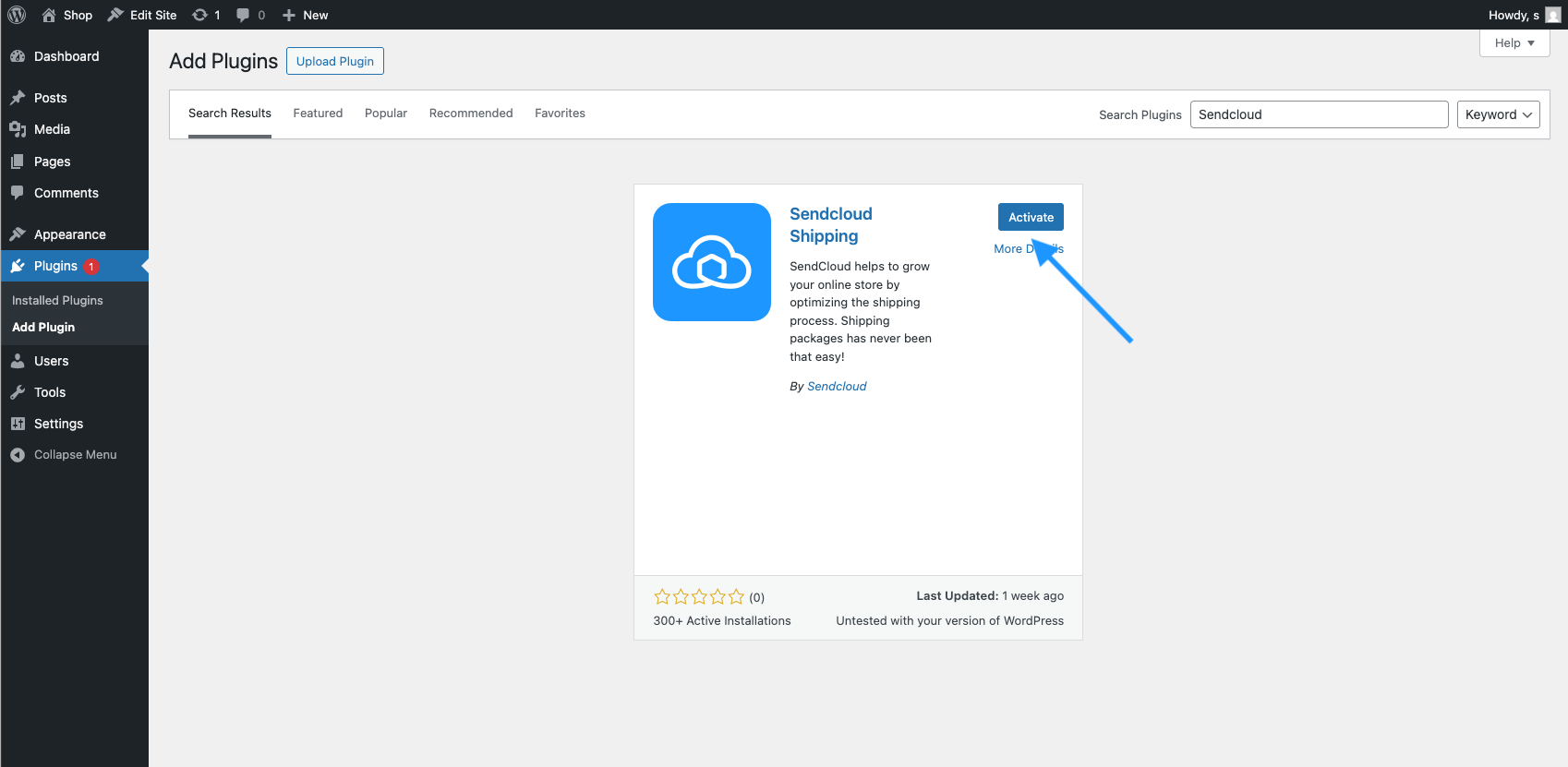Open the WordPress logo menu
The height and width of the screenshot is (767, 1568).
(x=17, y=15)
